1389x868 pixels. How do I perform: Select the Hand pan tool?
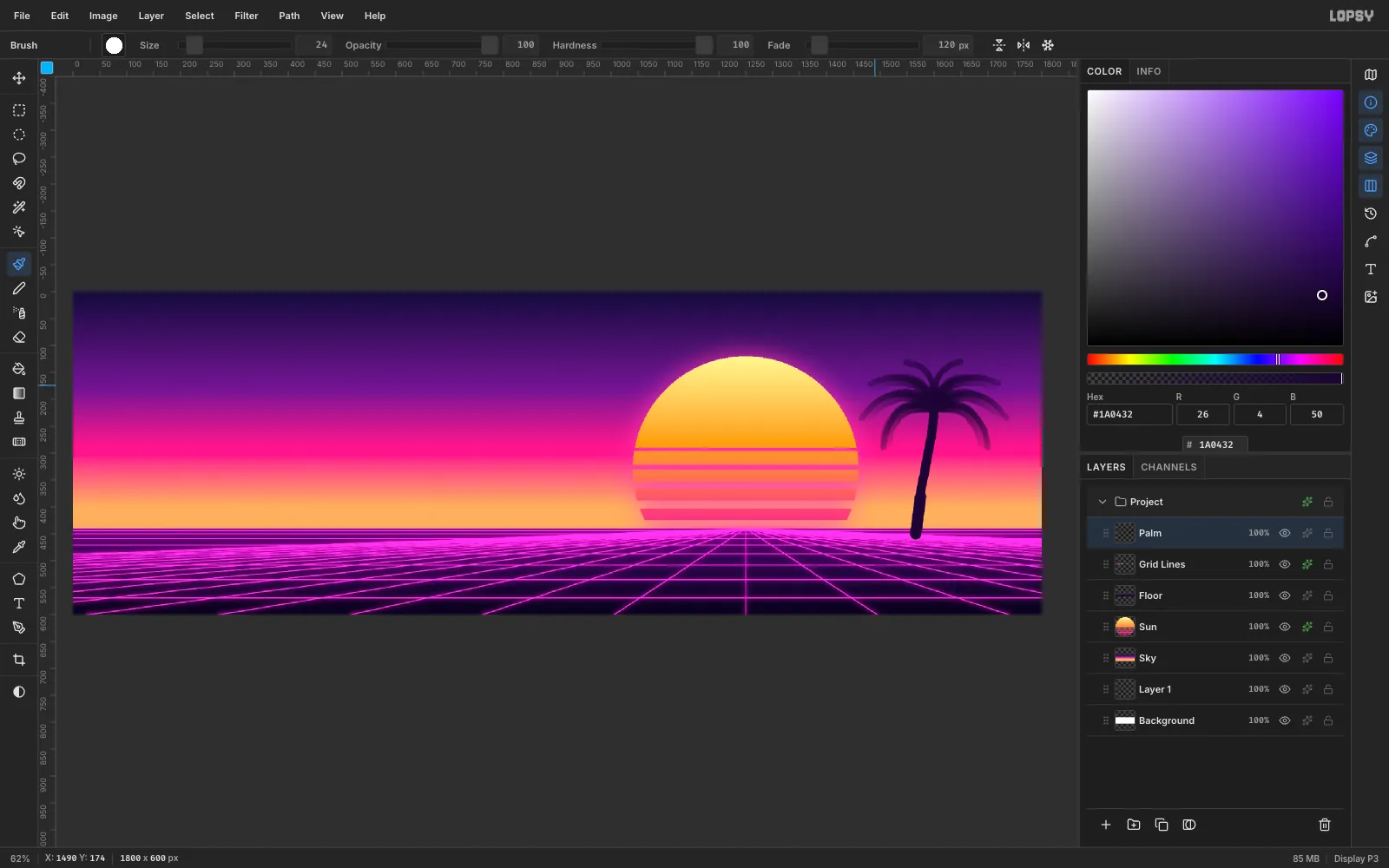click(x=19, y=523)
